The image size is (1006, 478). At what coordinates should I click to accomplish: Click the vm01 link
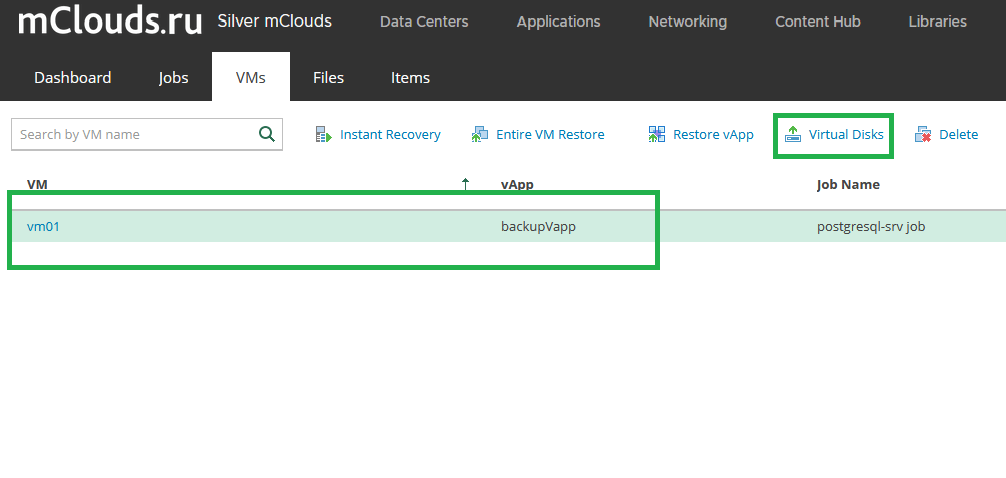click(x=43, y=226)
